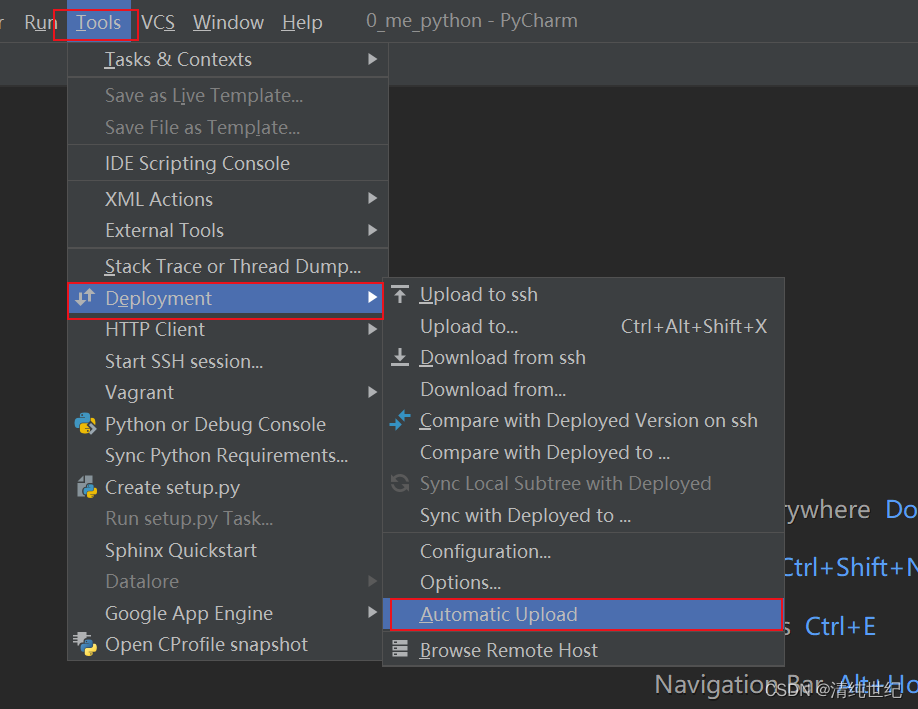The width and height of the screenshot is (918, 709).
Task: Expand the Google App Engine submenu arrow
Action: 372,612
